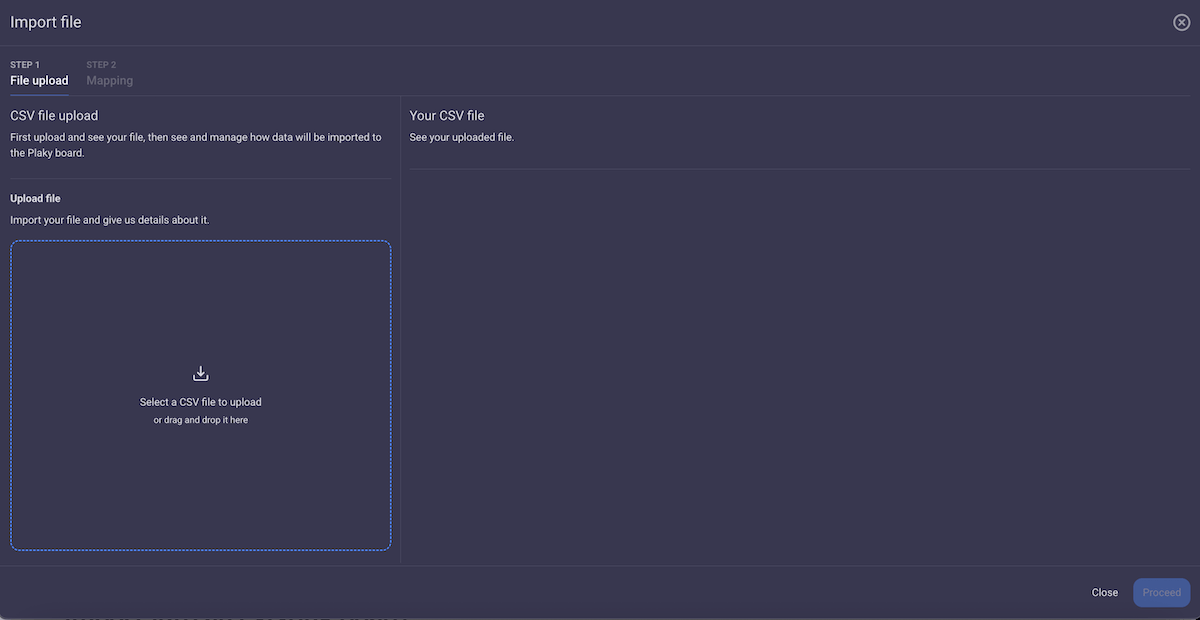This screenshot has height=620, width=1200.
Task: Click the Proceed button
Action: pos(1161,592)
